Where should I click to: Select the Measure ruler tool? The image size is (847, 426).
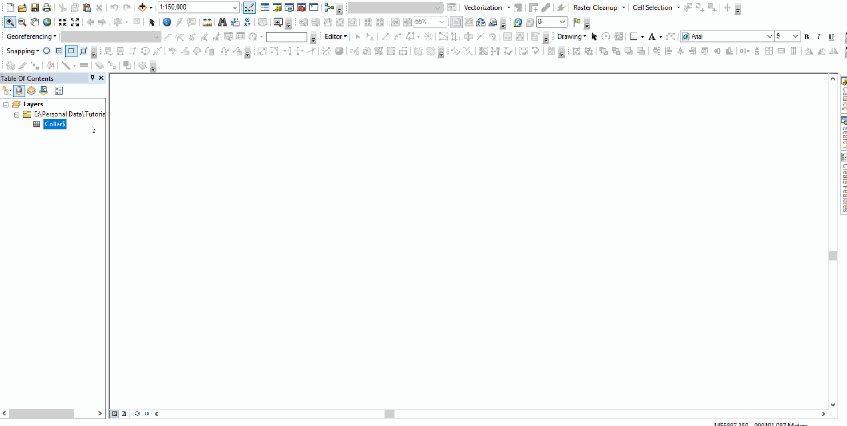(x=206, y=22)
